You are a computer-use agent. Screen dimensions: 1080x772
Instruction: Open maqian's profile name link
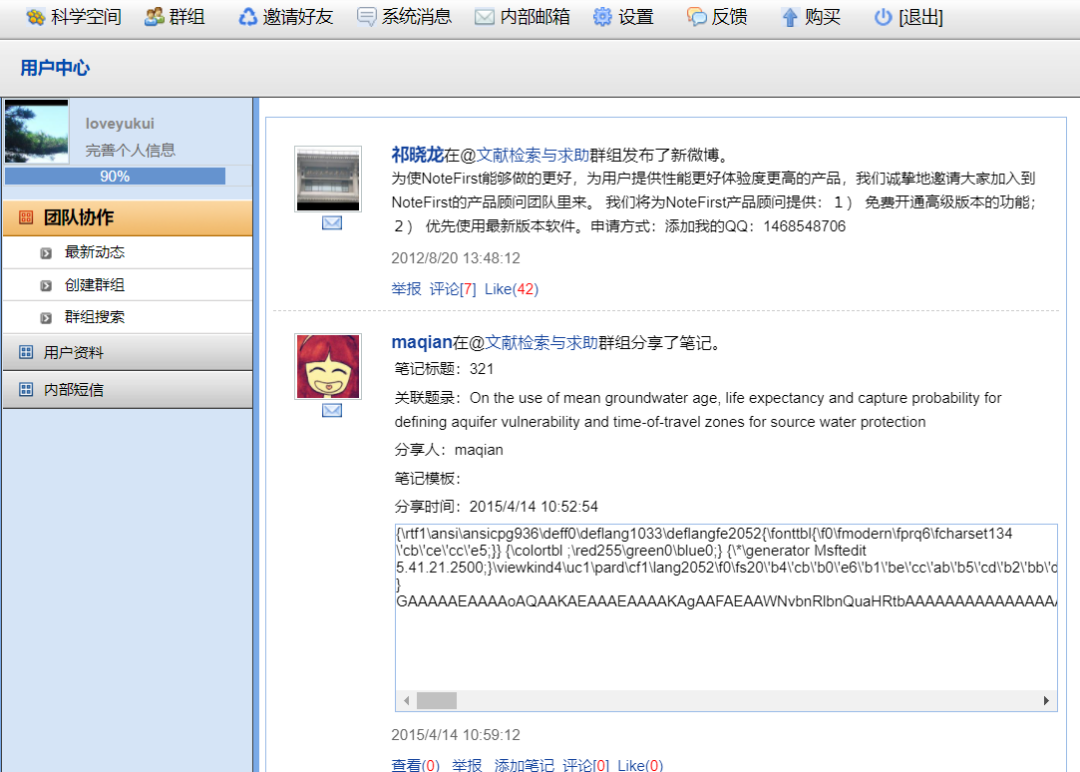[x=422, y=342]
